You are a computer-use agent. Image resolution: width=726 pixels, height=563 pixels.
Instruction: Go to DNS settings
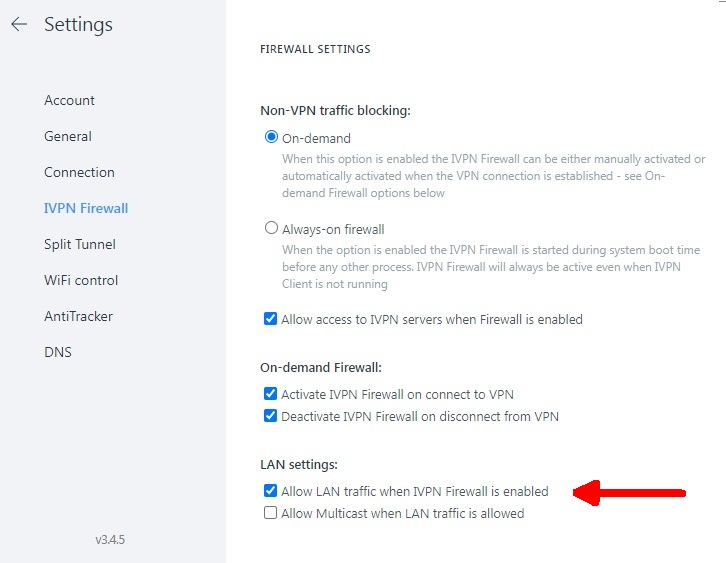click(58, 352)
